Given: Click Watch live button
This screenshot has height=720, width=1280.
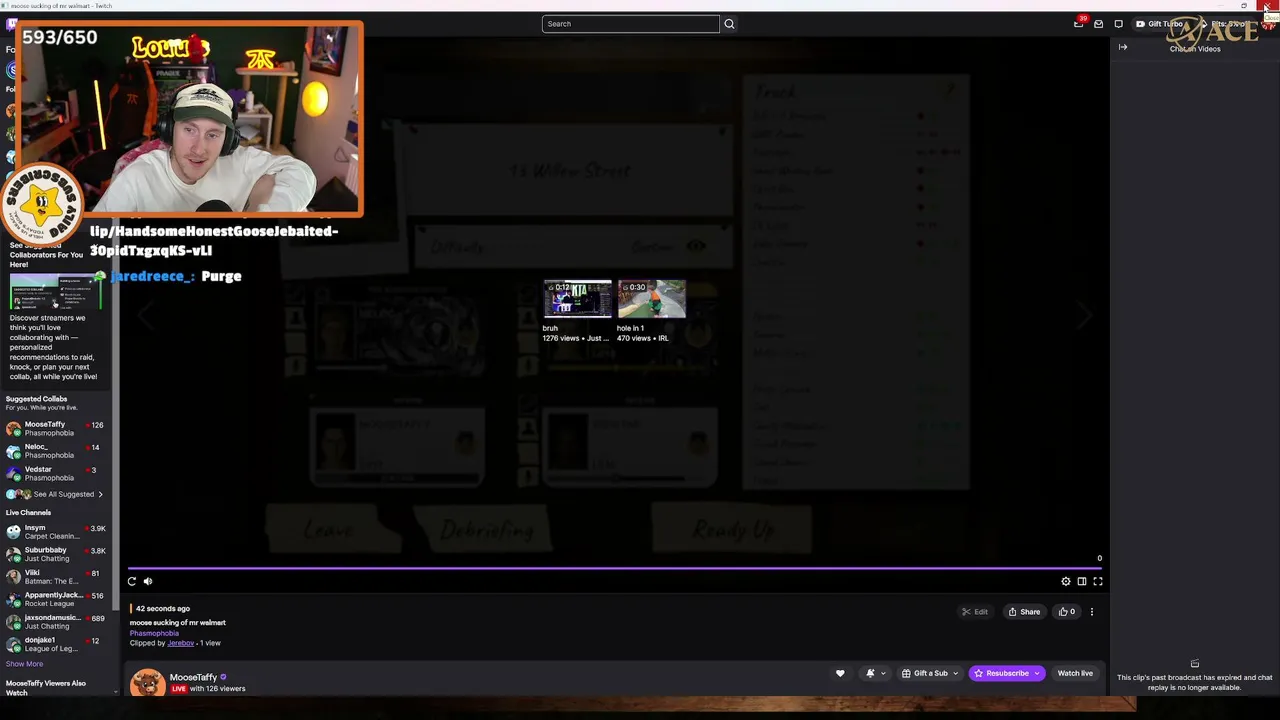Looking at the screenshot, I should 1075,674.
